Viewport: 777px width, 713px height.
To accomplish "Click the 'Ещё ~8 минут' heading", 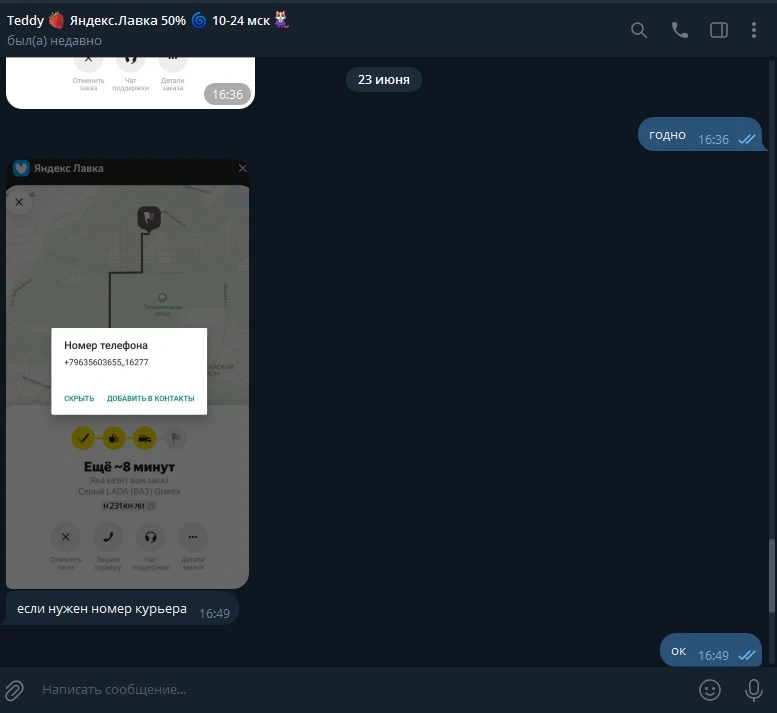I will [x=129, y=467].
